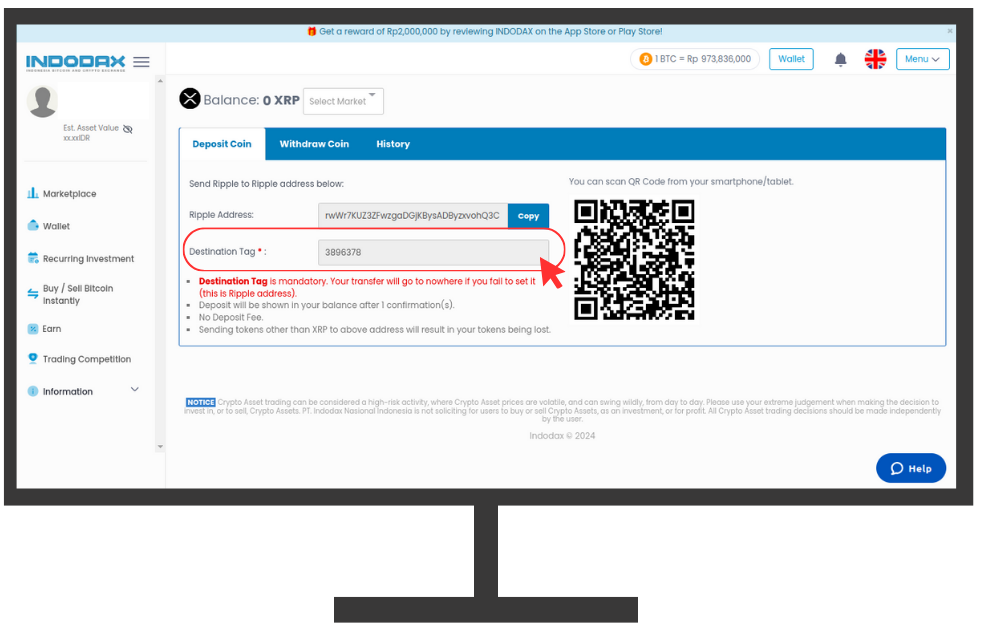The height and width of the screenshot is (626, 982).
Task: Click the deposit QR code
Action: 634,260
